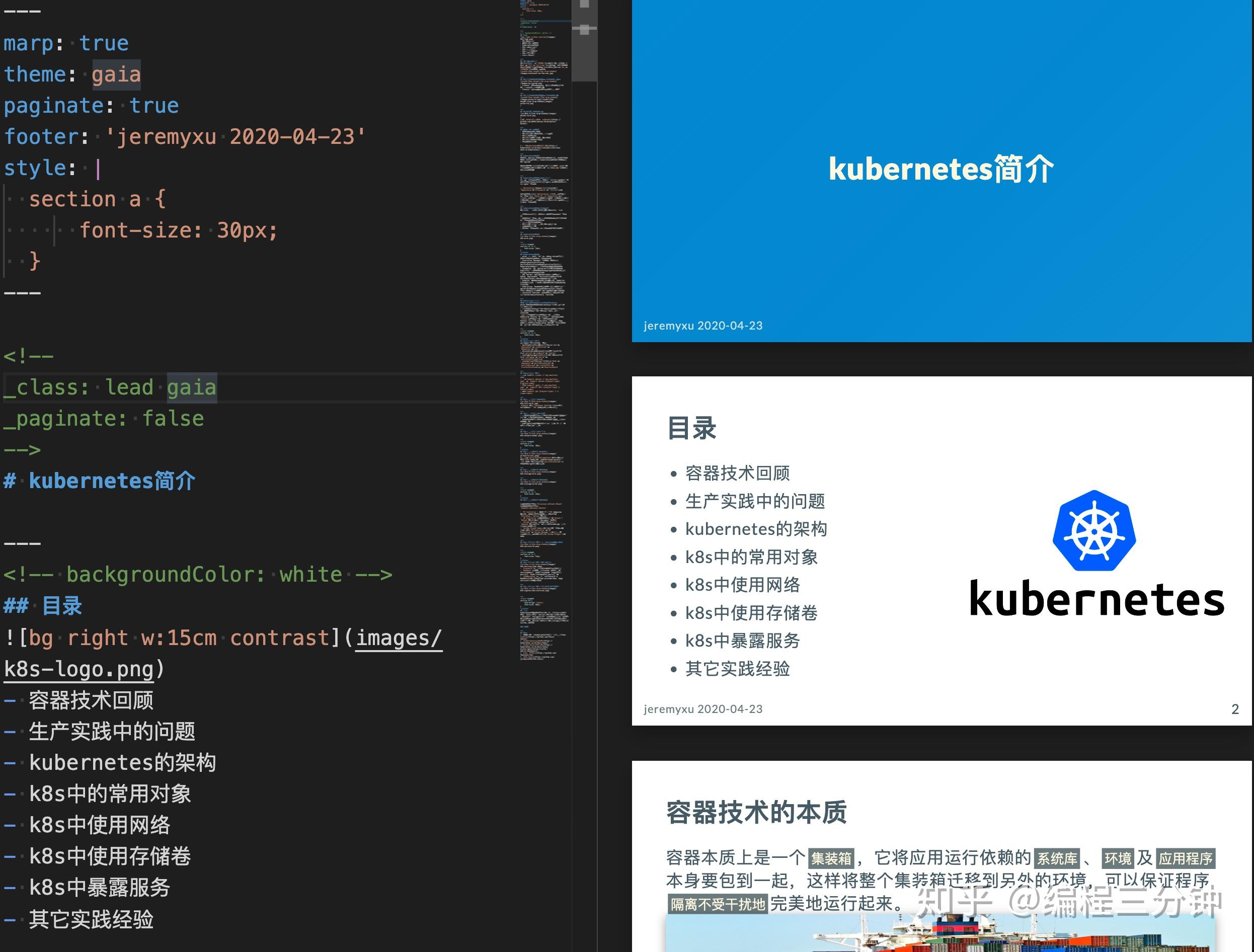This screenshot has height=952, width=1254.
Task: Open the images/k8s-logo.png link in the editor
Action: (x=398, y=639)
